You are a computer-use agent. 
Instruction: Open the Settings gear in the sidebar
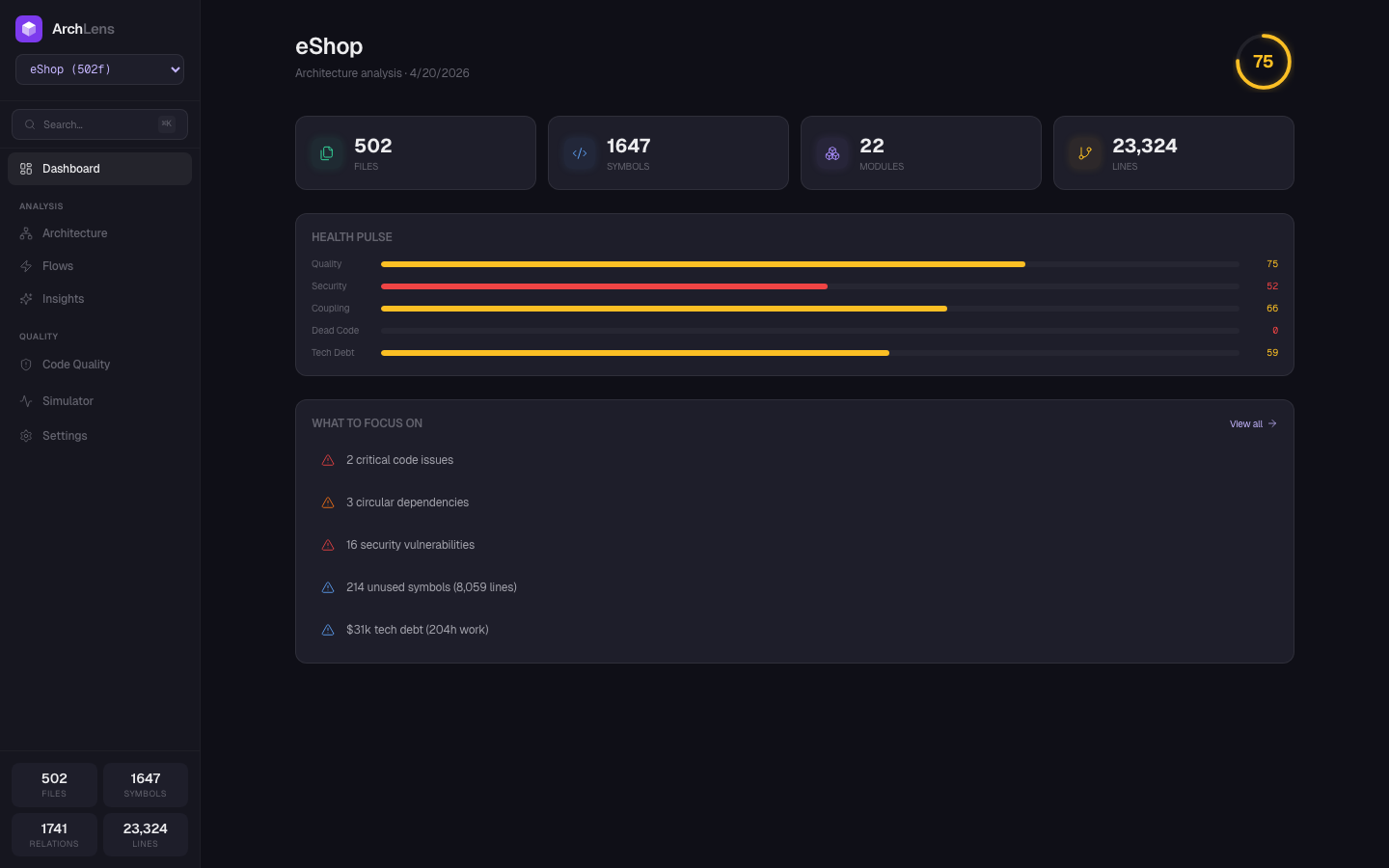tap(25, 435)
